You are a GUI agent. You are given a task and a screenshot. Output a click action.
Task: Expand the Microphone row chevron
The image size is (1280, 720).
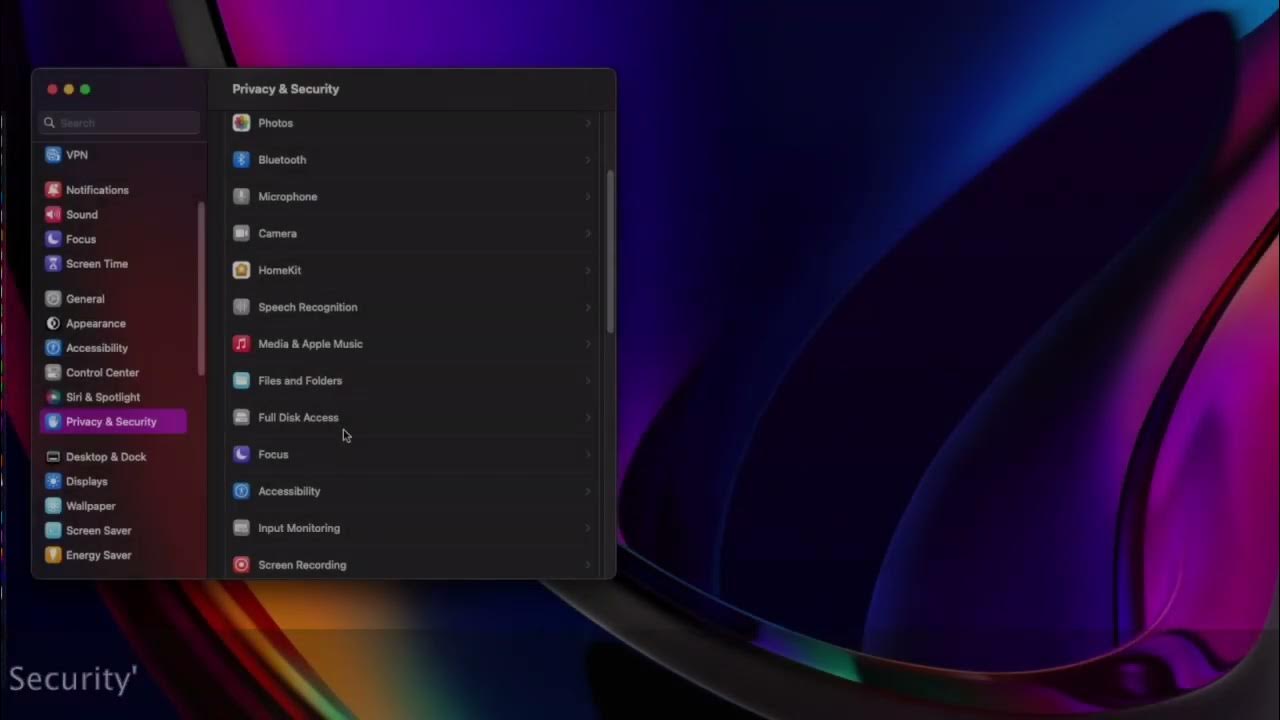(588, 197)
